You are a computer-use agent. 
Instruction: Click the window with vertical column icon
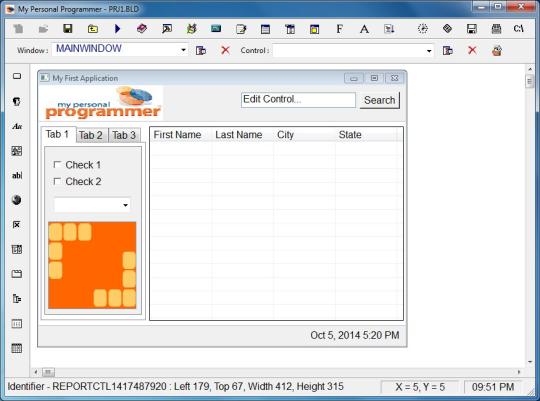[290, 29]
